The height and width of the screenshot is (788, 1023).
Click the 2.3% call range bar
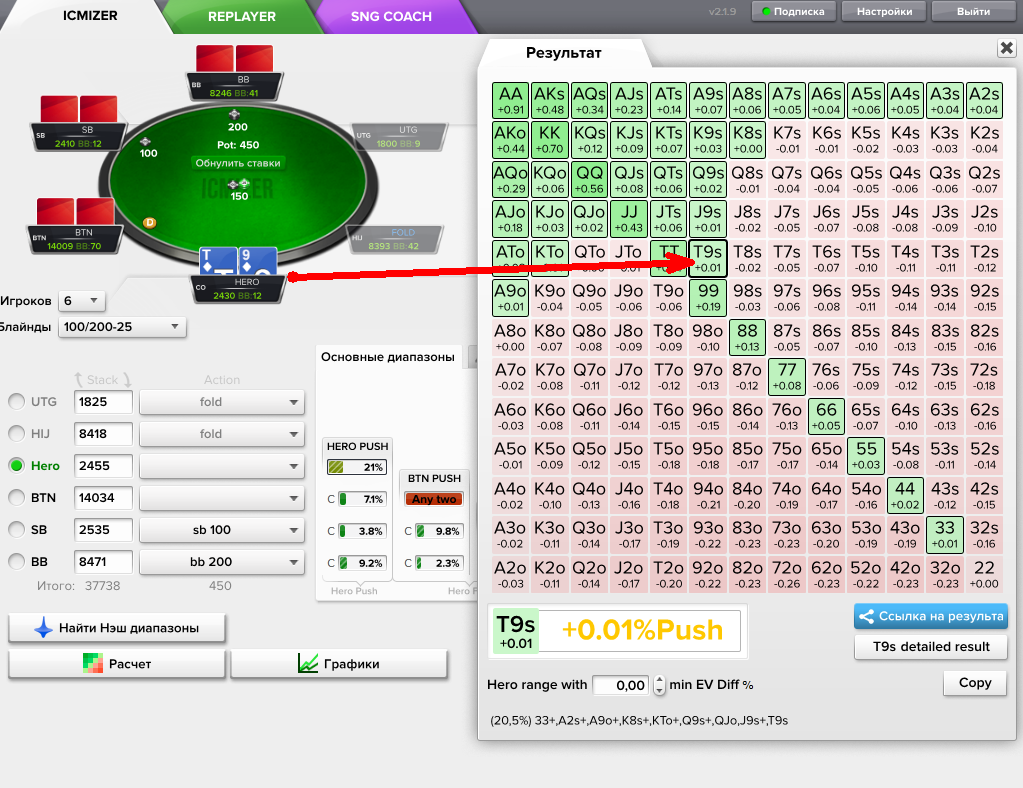coord(439,563)
